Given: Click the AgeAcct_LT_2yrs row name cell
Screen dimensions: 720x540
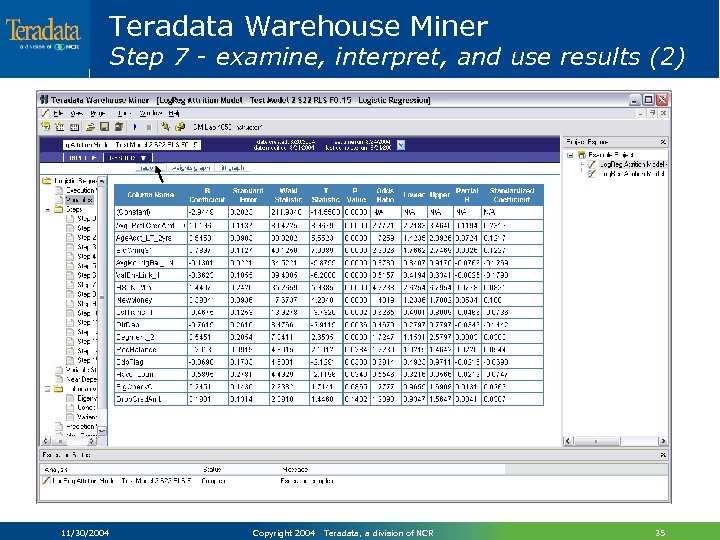Looking at the screenshot, I should [x=151, y=238].
